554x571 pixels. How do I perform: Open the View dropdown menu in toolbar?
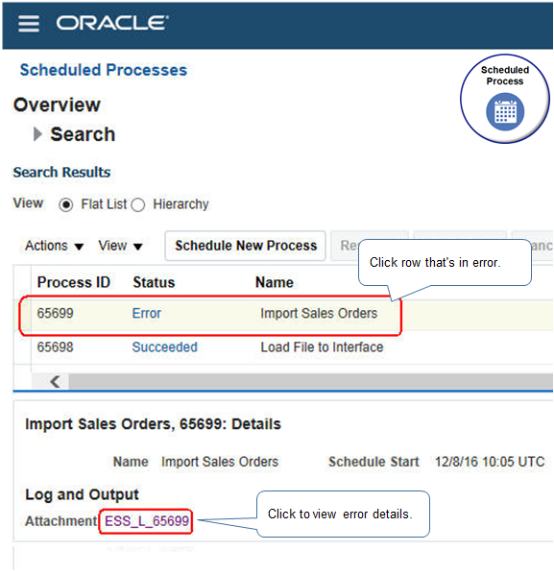[x=120, y=246]
